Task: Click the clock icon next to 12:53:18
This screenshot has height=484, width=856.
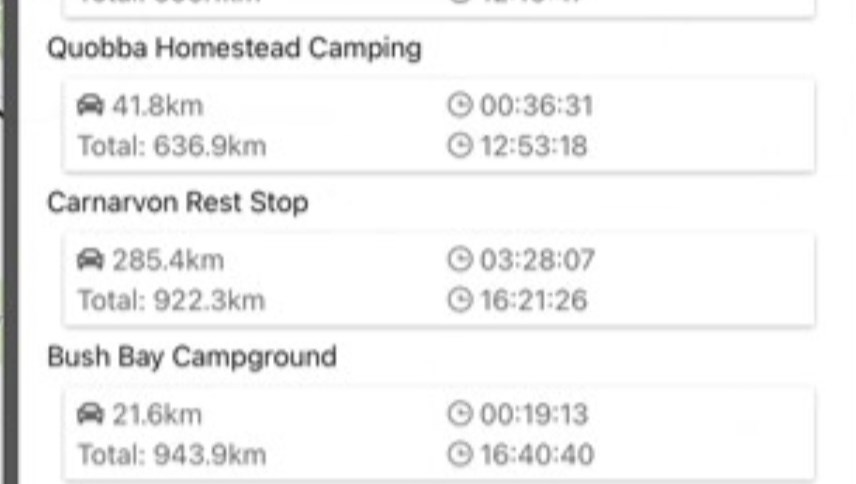Action: coord(459,146)
